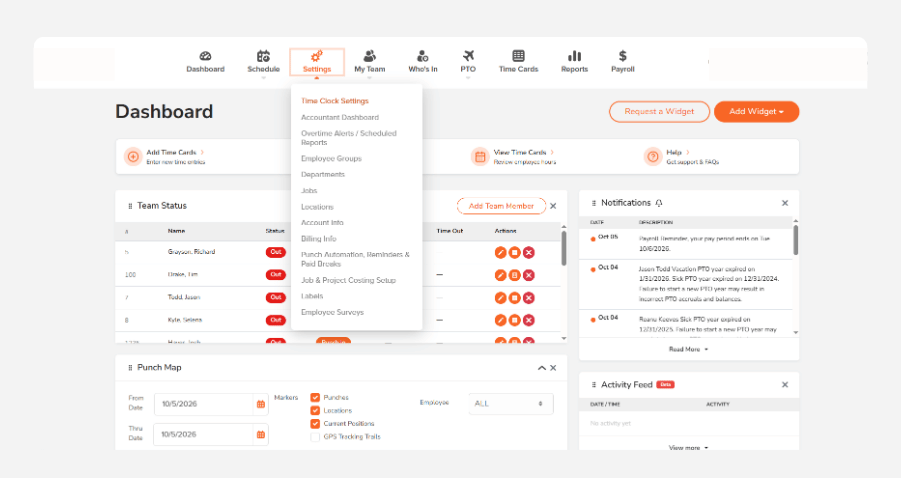Click the Request a Widget button

pyautogui.click(x=659, y=111)
